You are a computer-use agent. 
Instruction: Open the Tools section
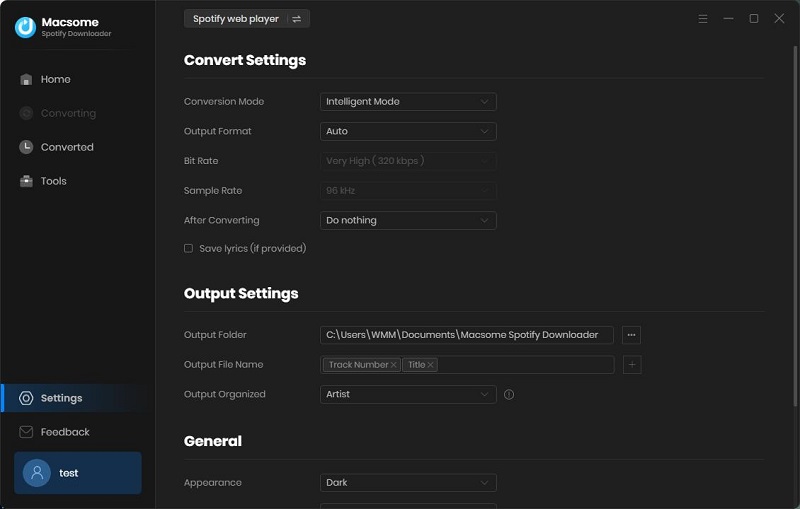[53, 181]
